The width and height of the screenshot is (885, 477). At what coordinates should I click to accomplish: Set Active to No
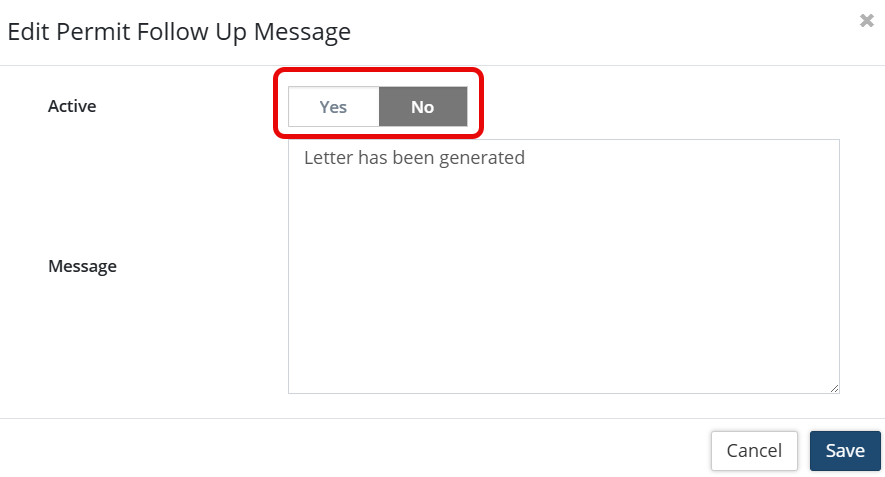[422, 107]
